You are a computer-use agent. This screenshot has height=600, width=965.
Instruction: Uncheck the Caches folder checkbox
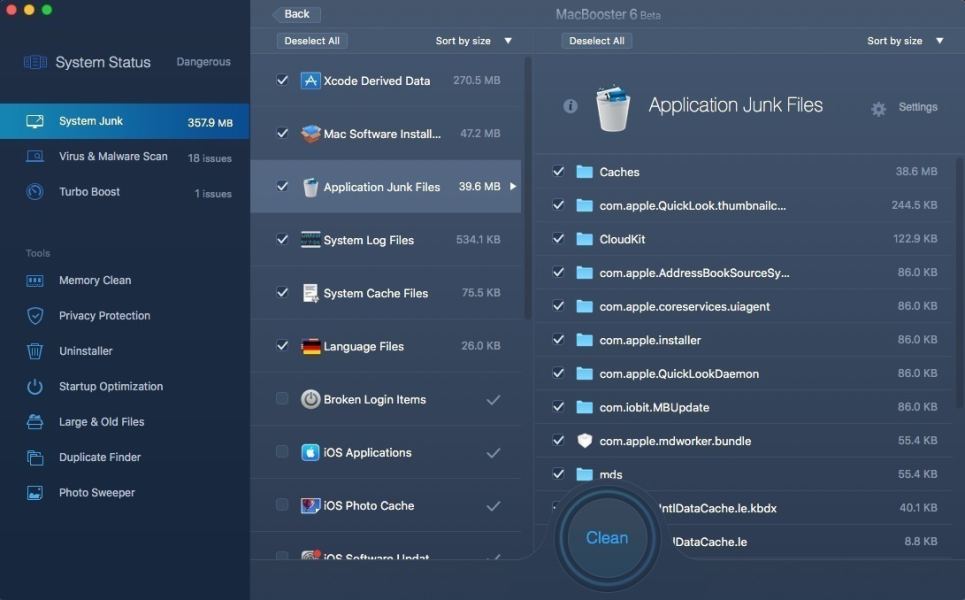(558, 172)
